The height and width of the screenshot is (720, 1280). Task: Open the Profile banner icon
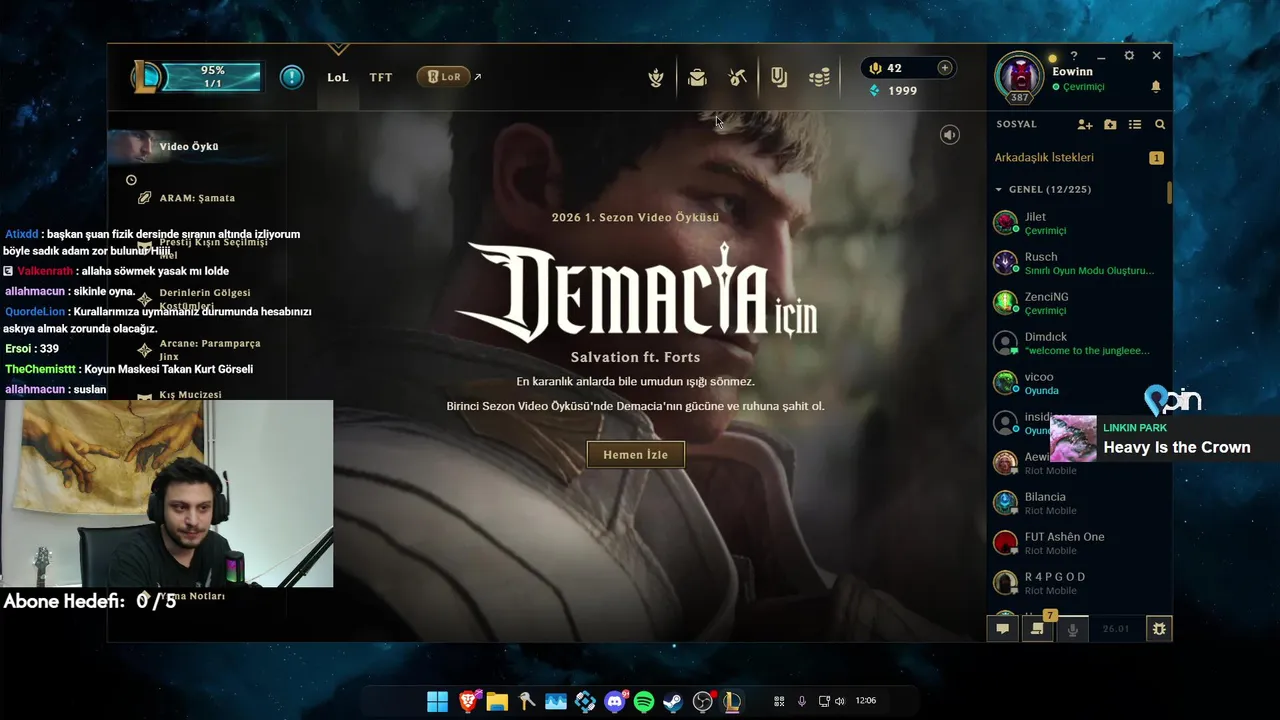point(779,77)
